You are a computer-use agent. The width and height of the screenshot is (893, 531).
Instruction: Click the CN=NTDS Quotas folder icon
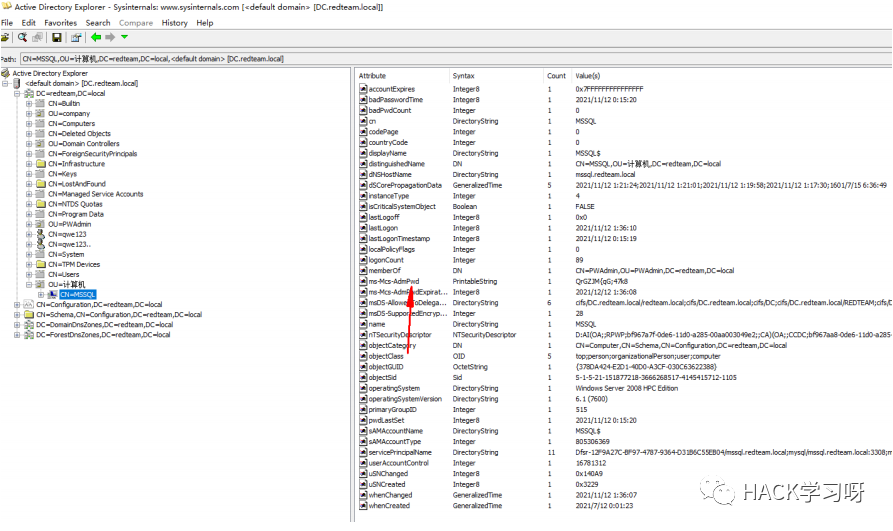pos(40,204)
